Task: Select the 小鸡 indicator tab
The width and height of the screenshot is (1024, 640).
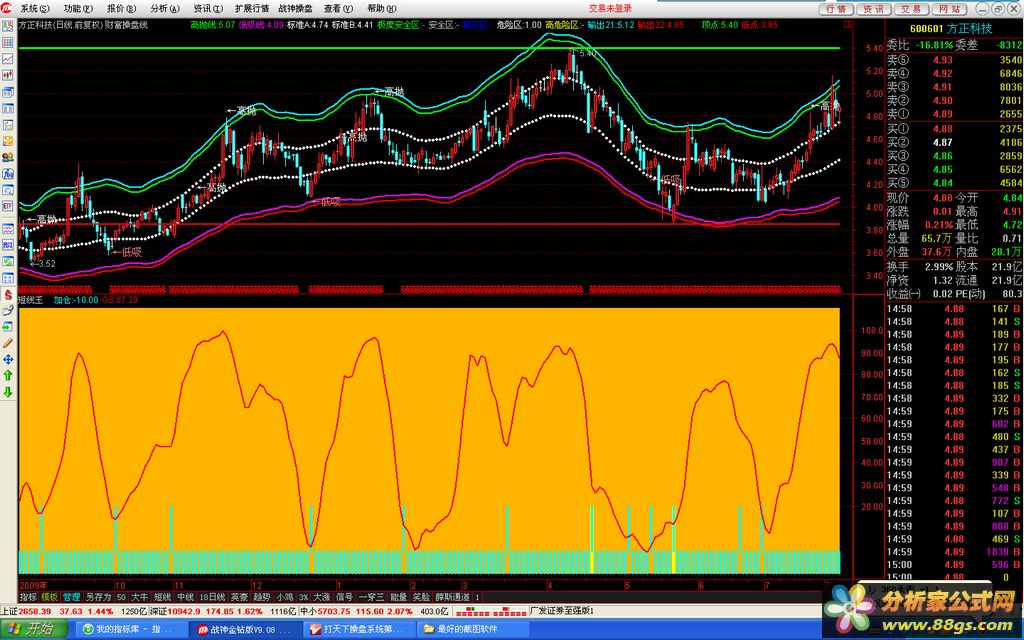Action: point(285,597)
